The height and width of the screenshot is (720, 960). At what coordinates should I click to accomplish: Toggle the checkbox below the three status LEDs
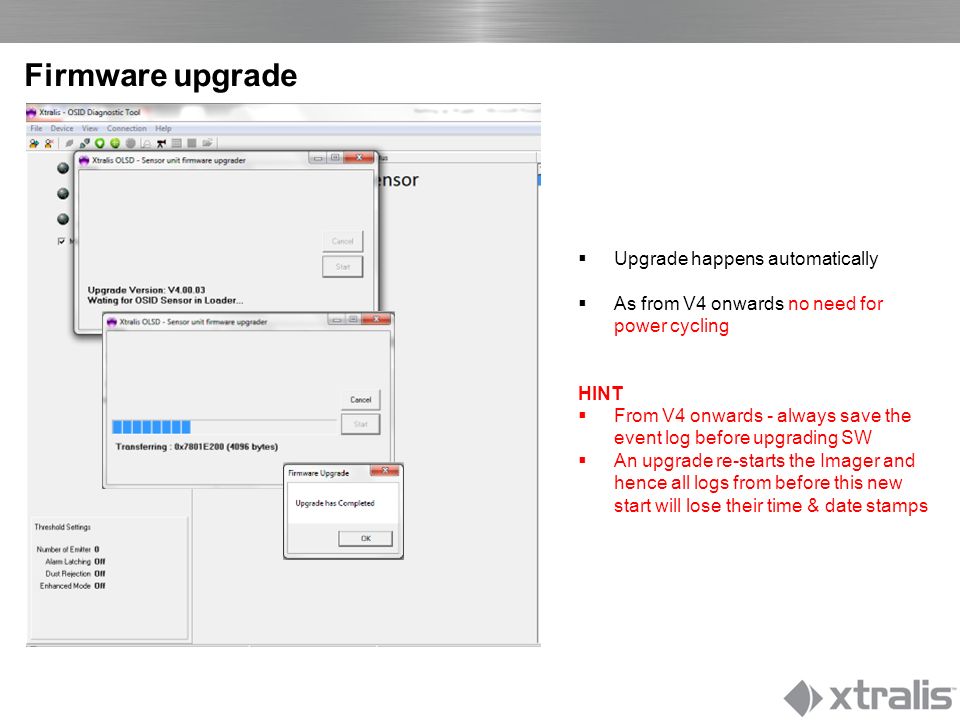61,241
